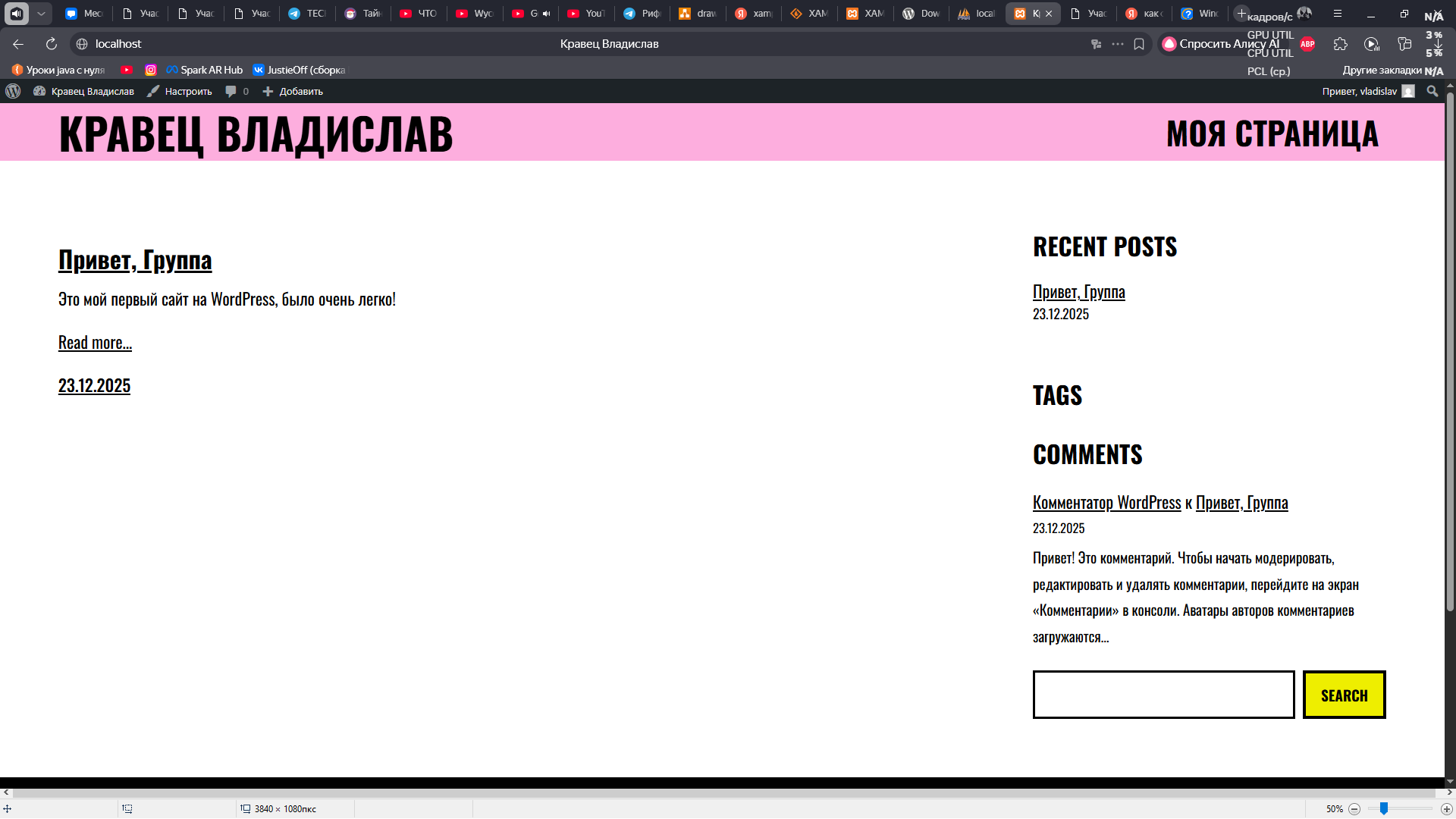Click the comments bubble in admin bar
The height and width of the screenshot is (819, 1456).
231,91
